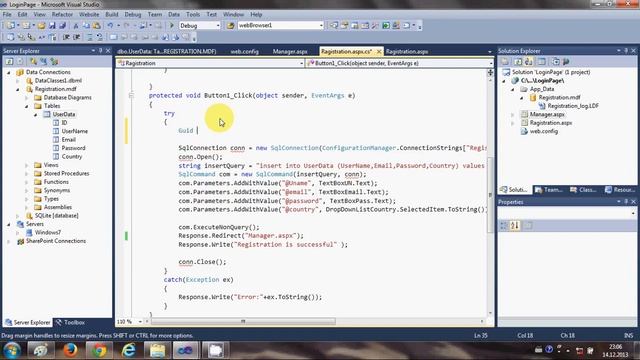This screenshot has width=640, height=360.
Task: Open Google Chrome from the taskbar
Action: tap(99, 350)
